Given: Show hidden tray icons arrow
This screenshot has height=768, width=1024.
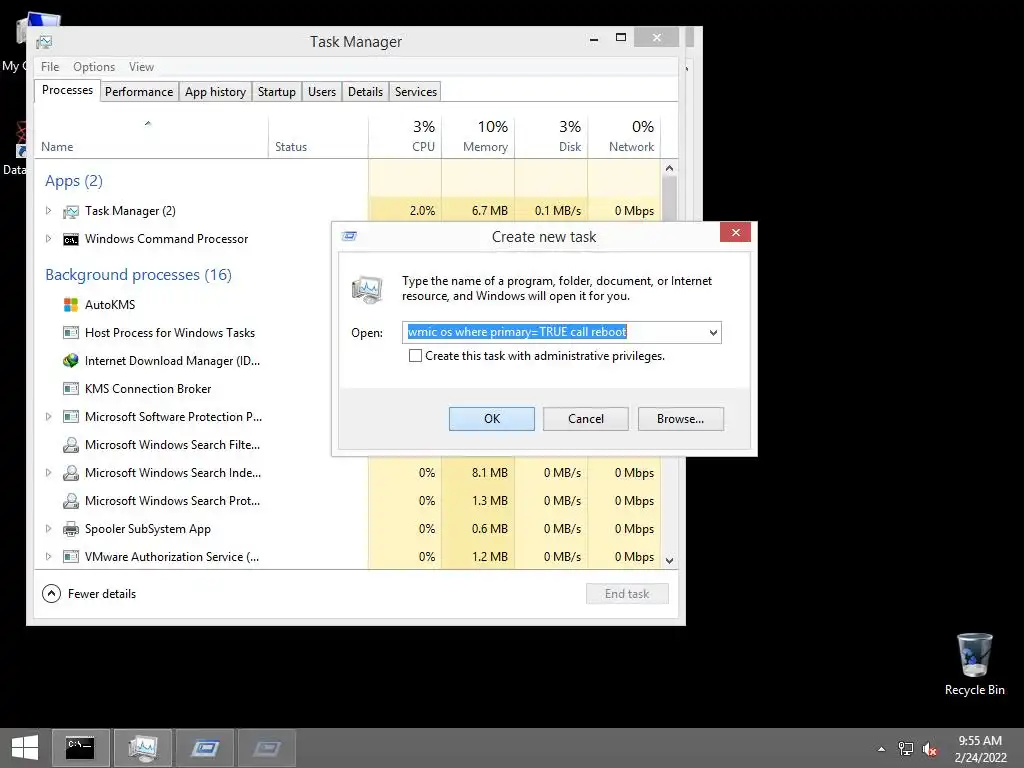Looking at the screenshot, I should [x=881, y=749].
